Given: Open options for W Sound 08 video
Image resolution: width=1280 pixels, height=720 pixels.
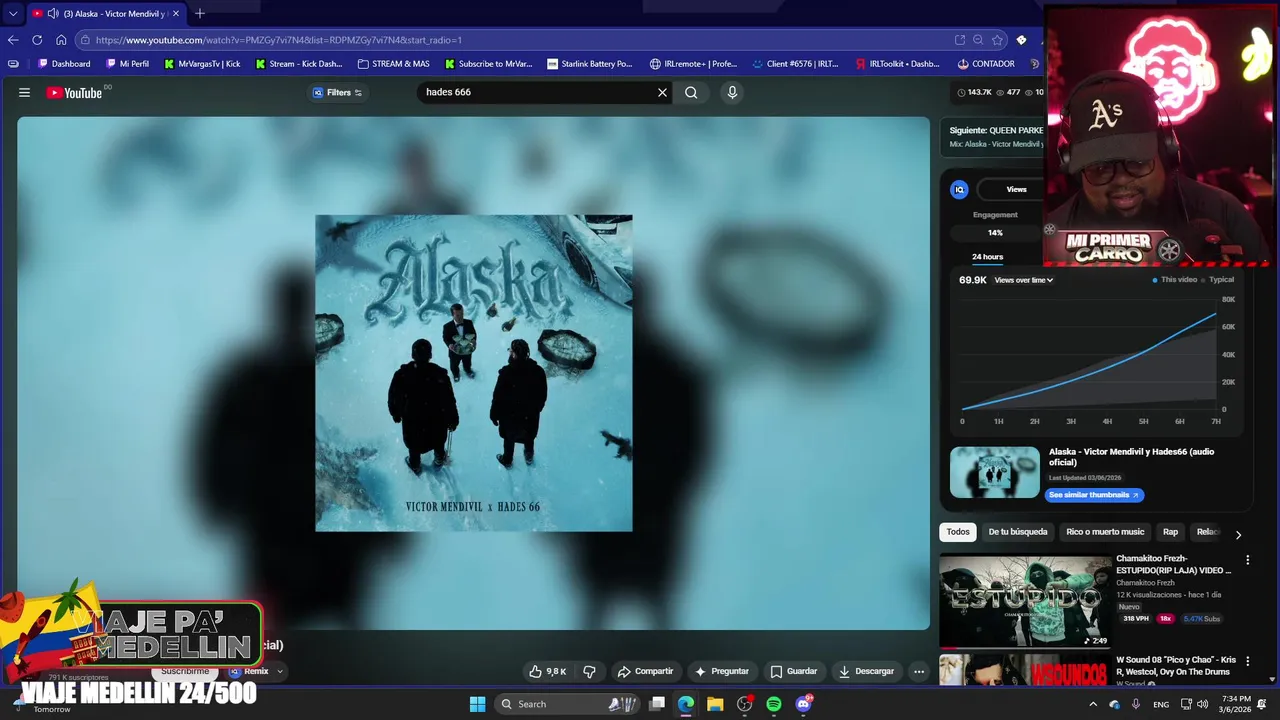Looking at the screenshot, I should click(1247, 662).
